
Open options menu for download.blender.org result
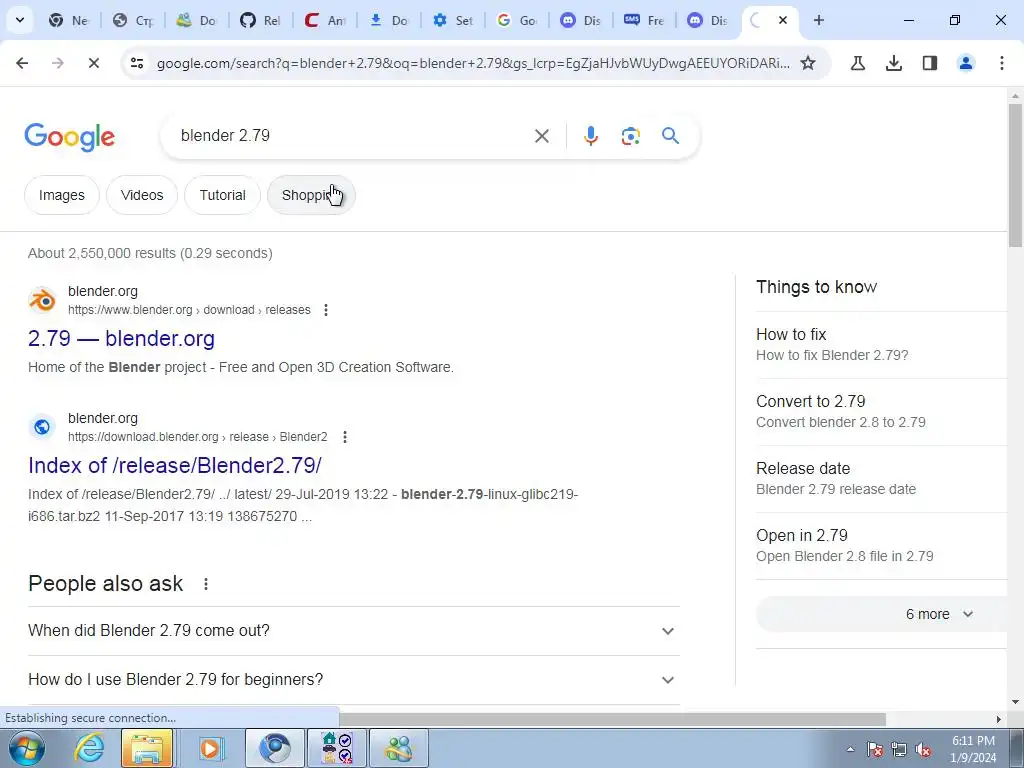[x=345, y=437]
